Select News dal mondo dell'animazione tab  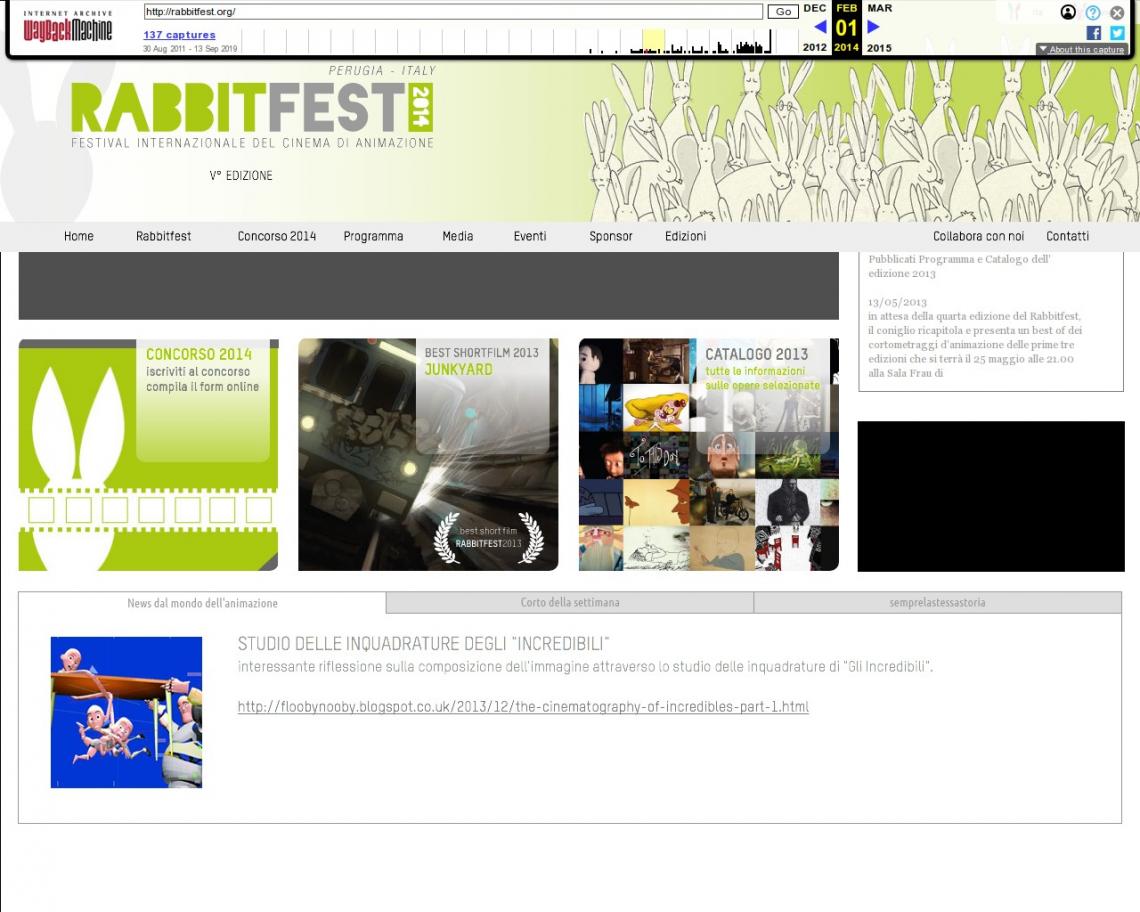[202, 603]
